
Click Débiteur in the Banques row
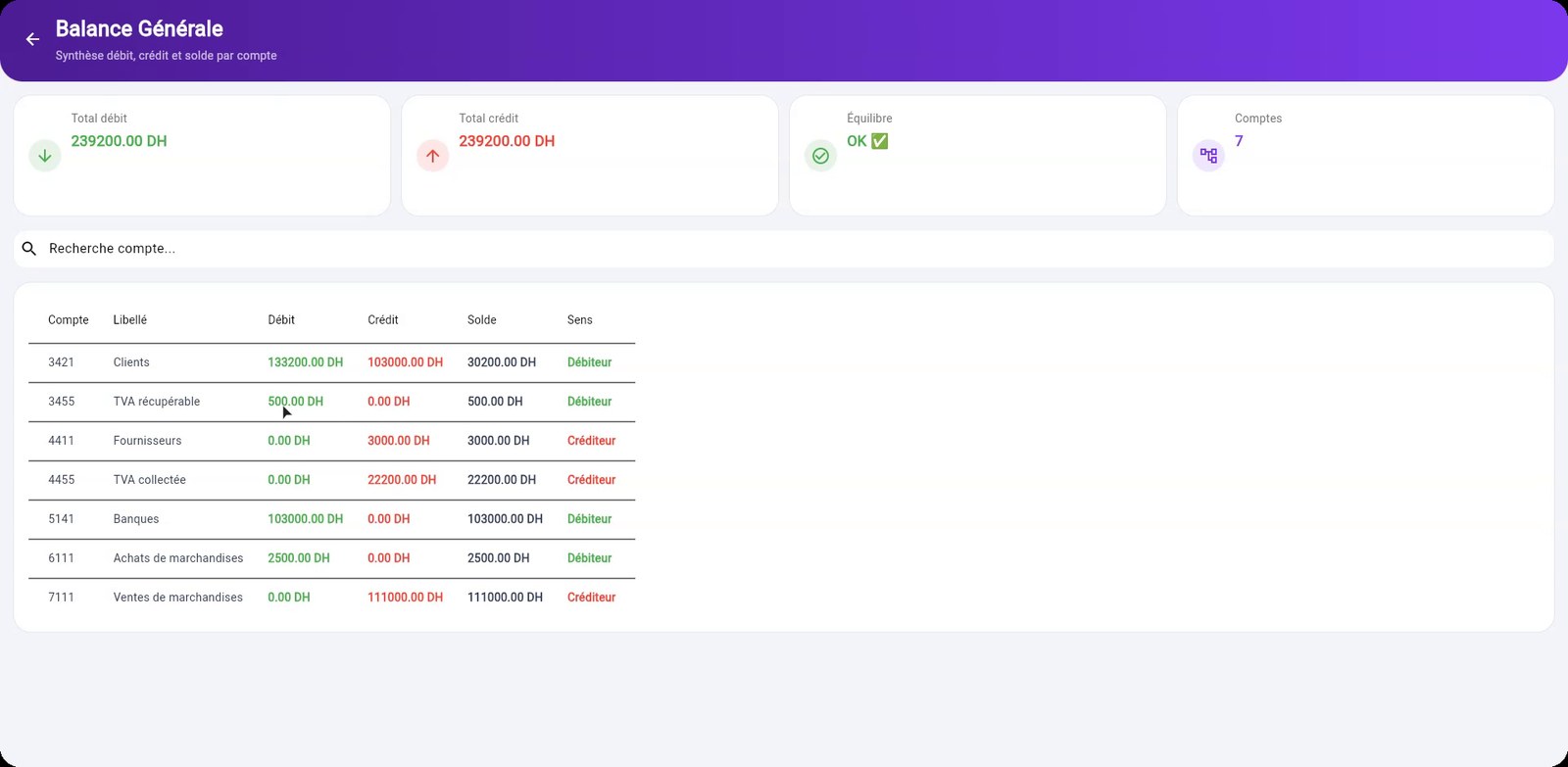point(590,519)
